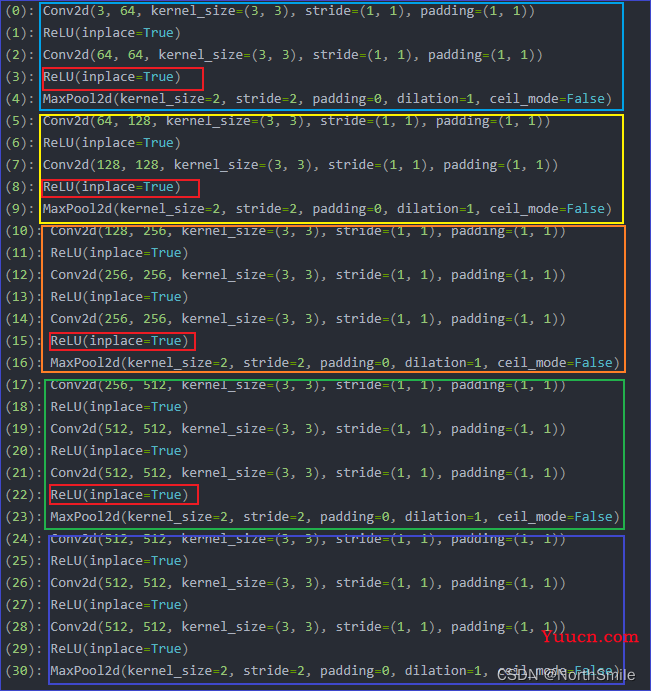
Task: Click MaxPool2d text on line (30)
Action: pos(85,671)
